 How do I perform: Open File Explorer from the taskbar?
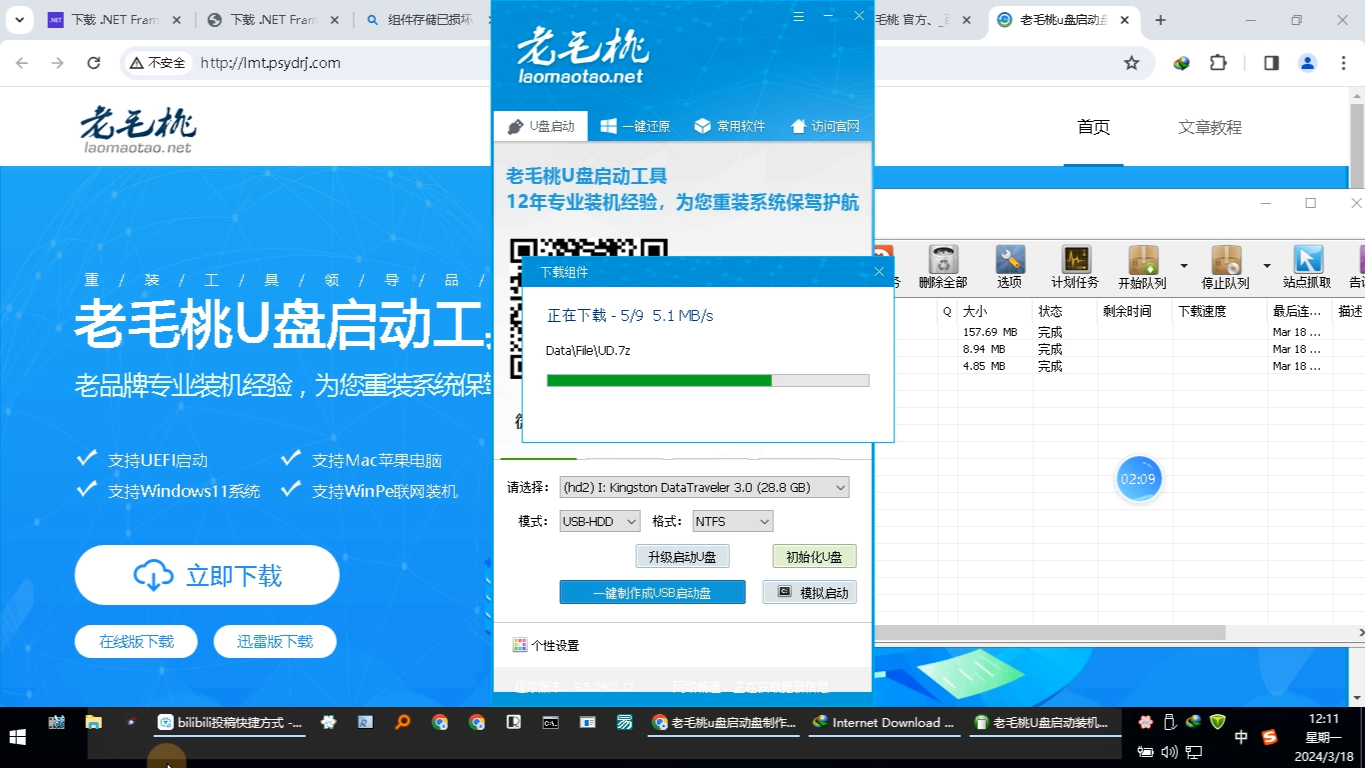94,722
